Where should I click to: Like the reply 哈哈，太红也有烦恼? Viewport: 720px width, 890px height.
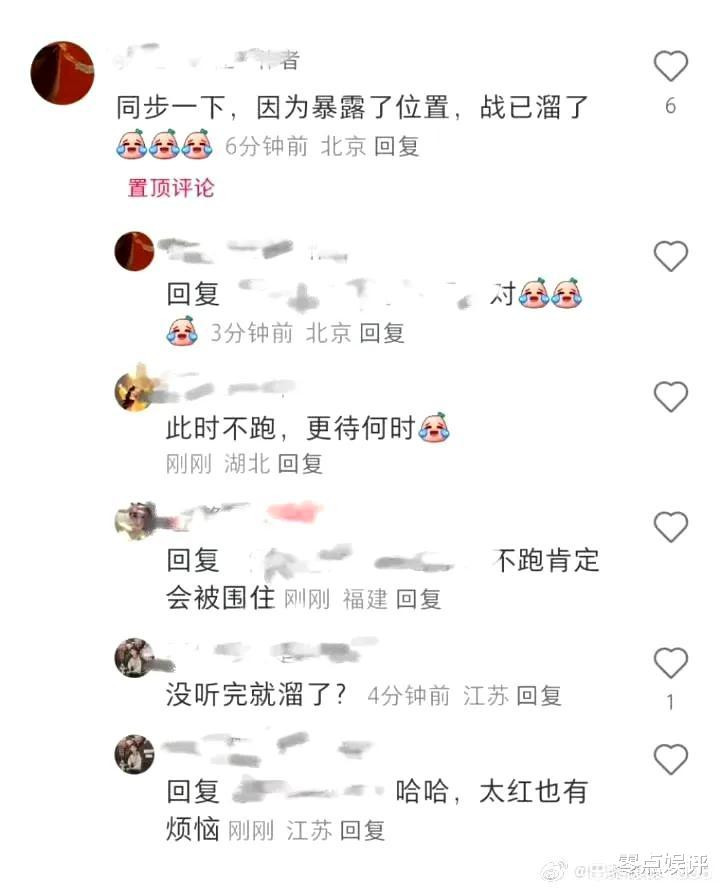tap(671, 759)
